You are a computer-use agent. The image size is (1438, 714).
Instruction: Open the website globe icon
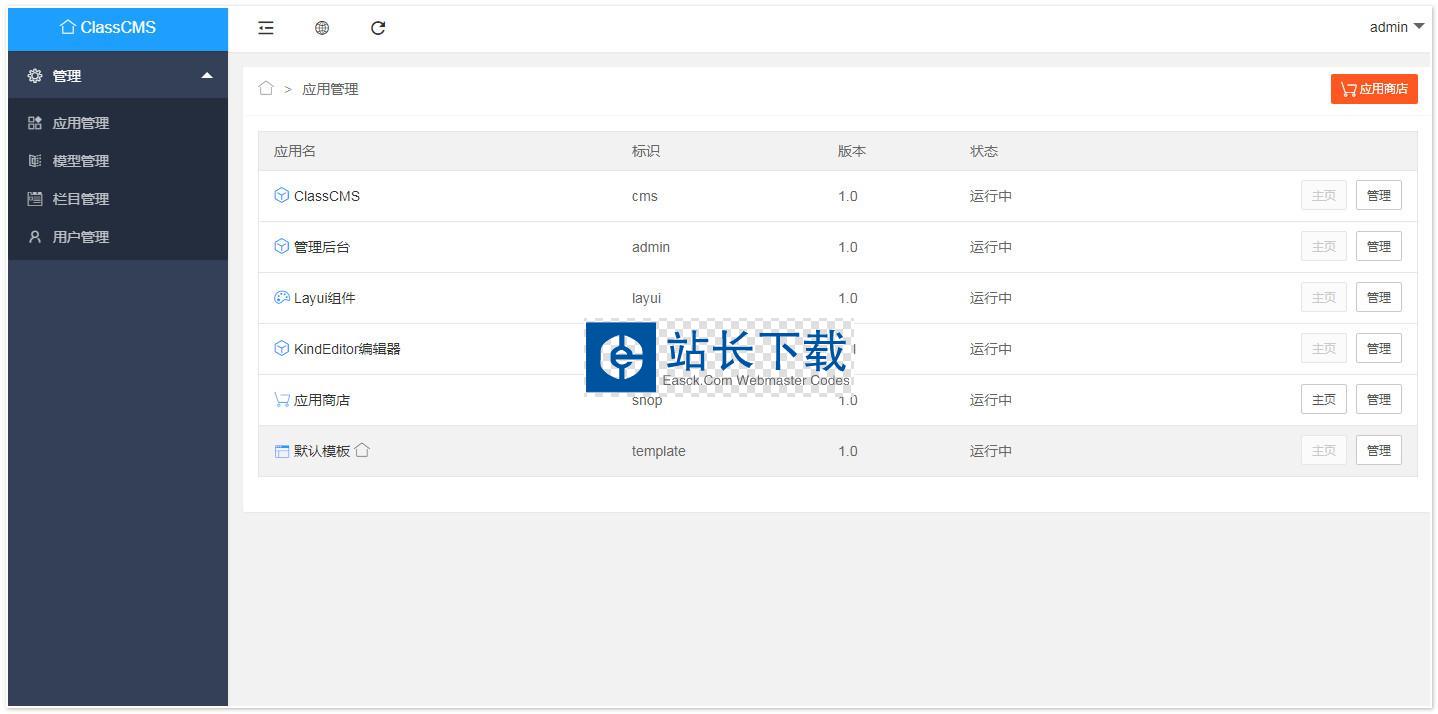[322, 28]
